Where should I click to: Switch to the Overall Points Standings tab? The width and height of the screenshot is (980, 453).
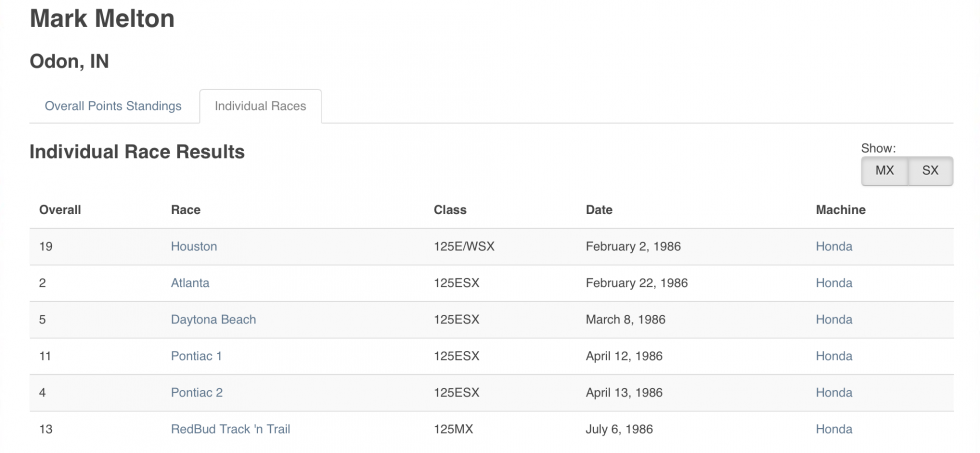pyautogui.click(x=113, y=106)
